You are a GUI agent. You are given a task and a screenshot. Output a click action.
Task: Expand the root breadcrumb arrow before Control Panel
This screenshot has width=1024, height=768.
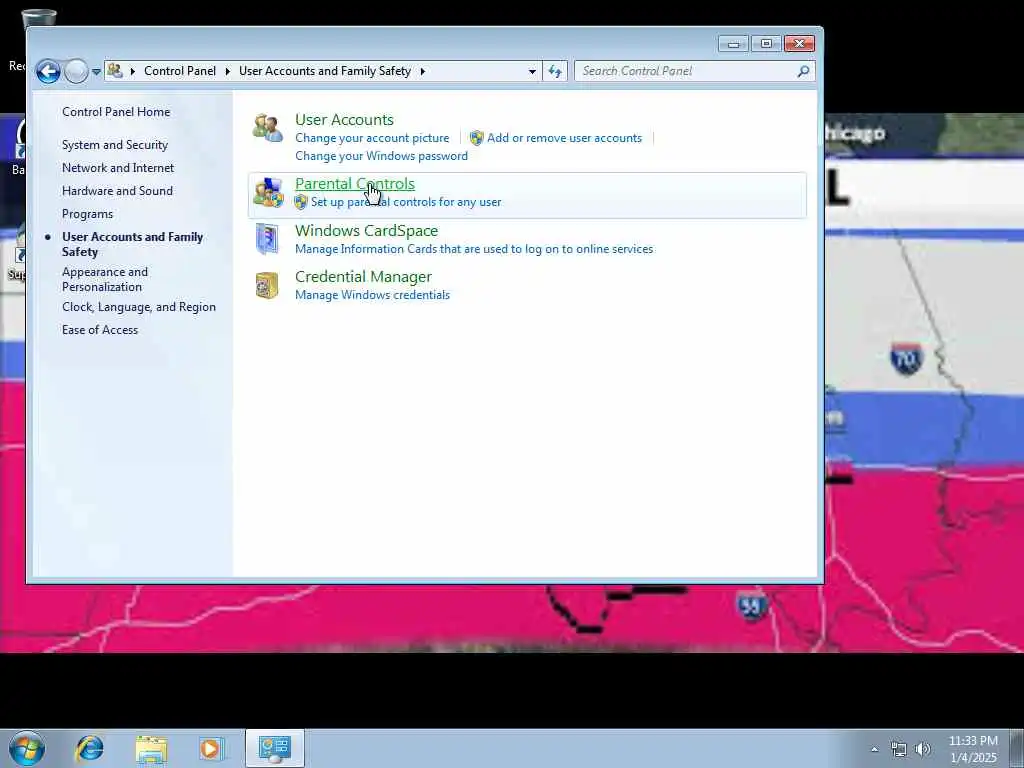point(133,71)
